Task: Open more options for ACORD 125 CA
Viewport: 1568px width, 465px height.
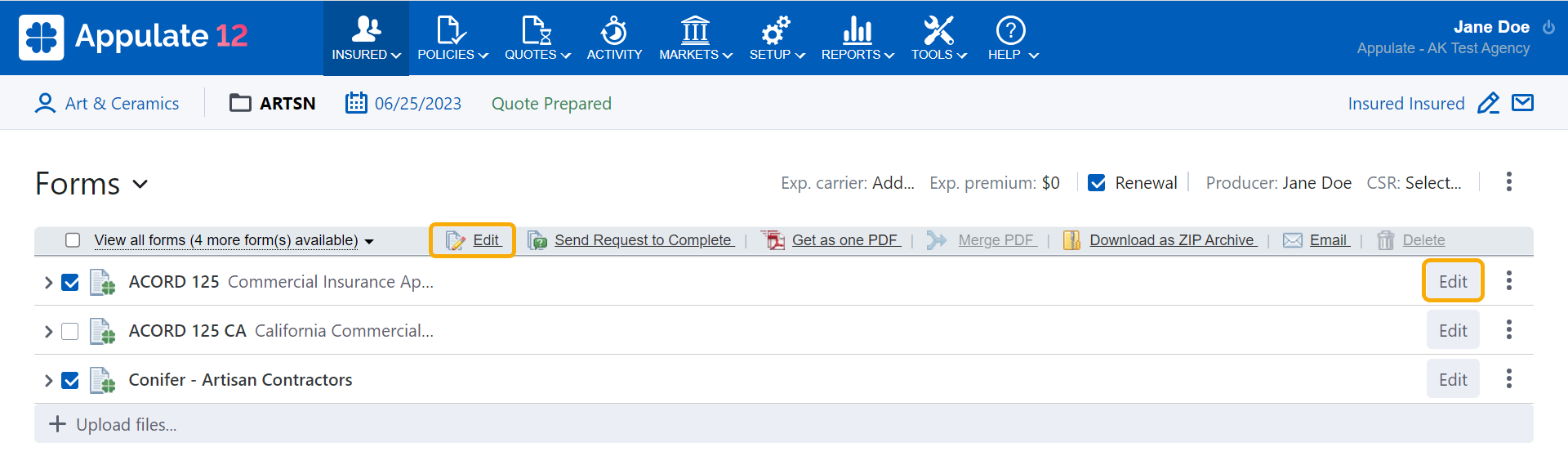Action: pyautogui.click(x=1509, y=329)
